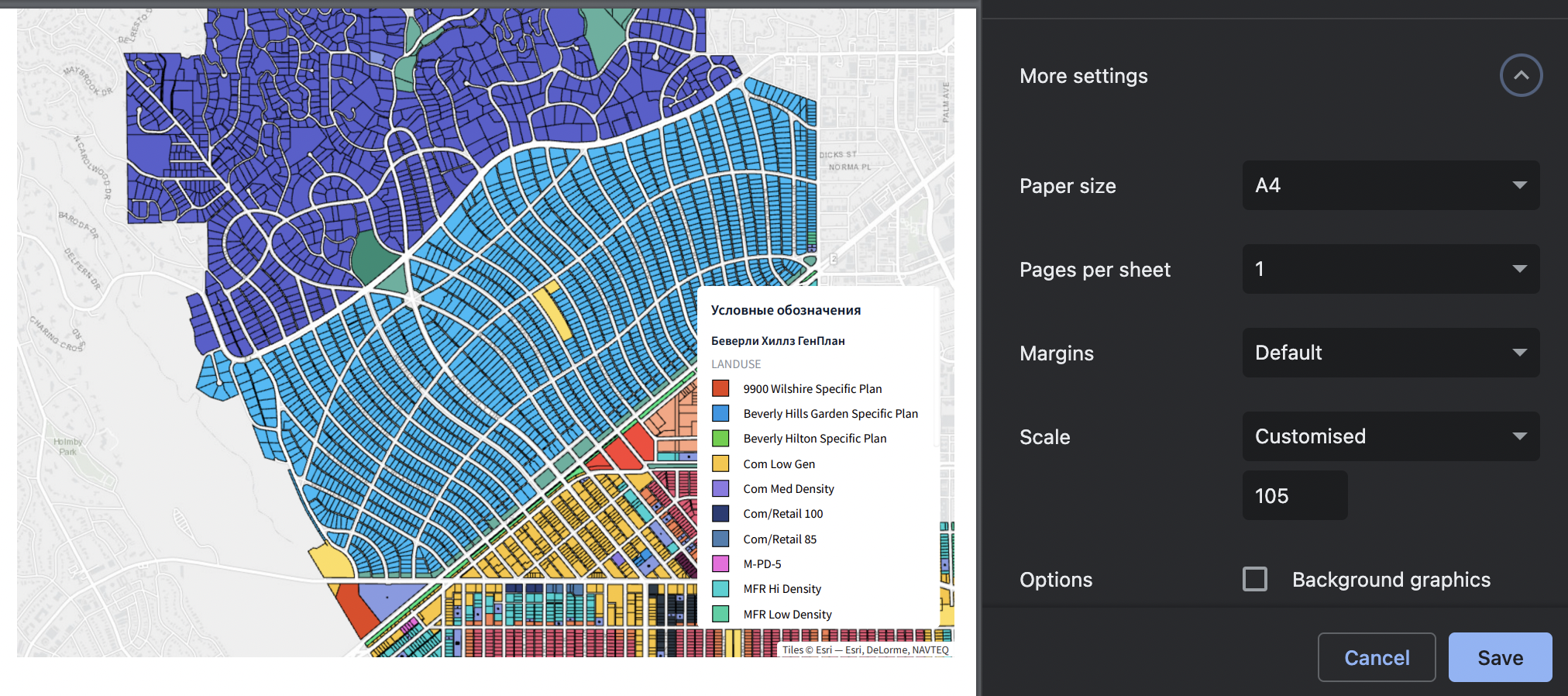
Task: Click the Com Med Density purple swatch
Action: coord(720,488)
